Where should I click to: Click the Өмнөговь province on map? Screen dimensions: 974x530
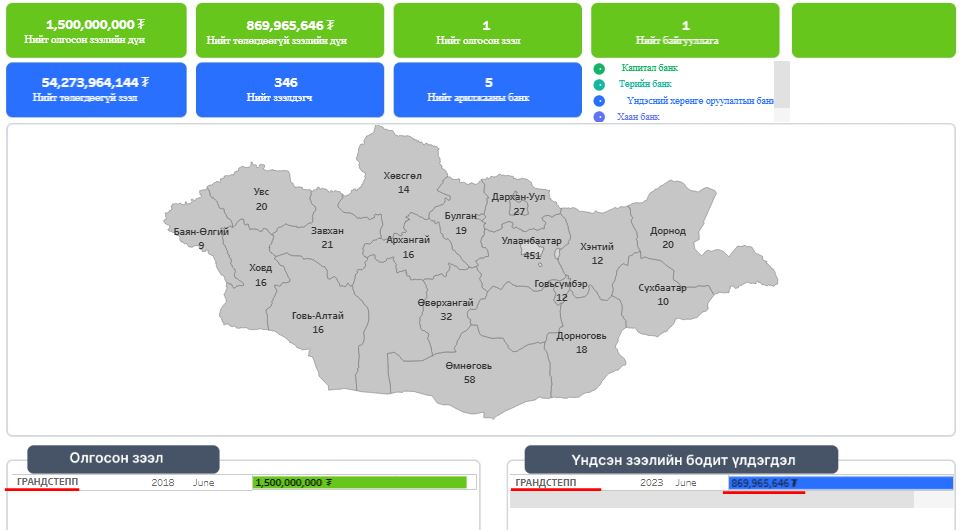469,372
